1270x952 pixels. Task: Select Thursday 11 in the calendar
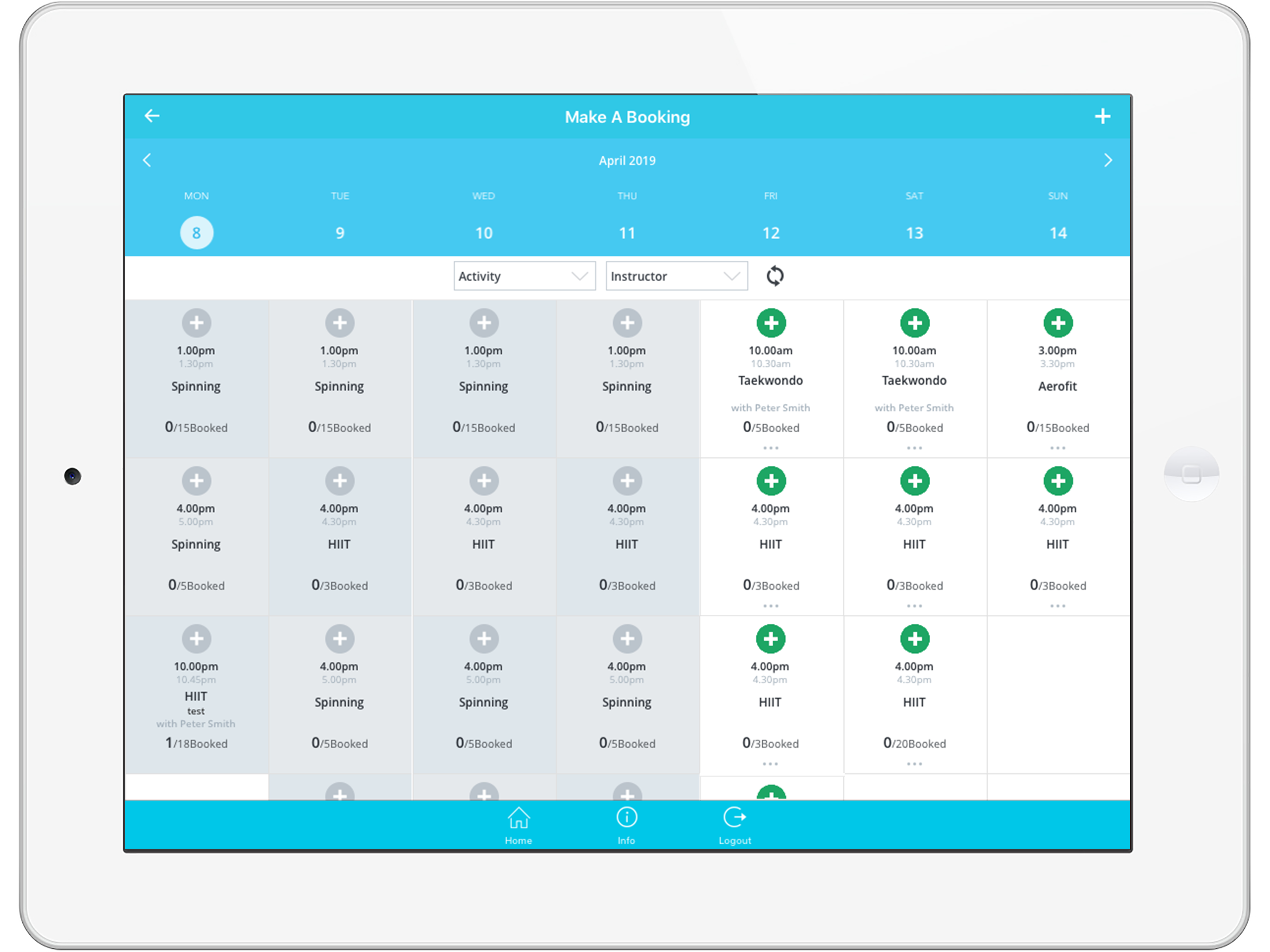tap(627, 232)
